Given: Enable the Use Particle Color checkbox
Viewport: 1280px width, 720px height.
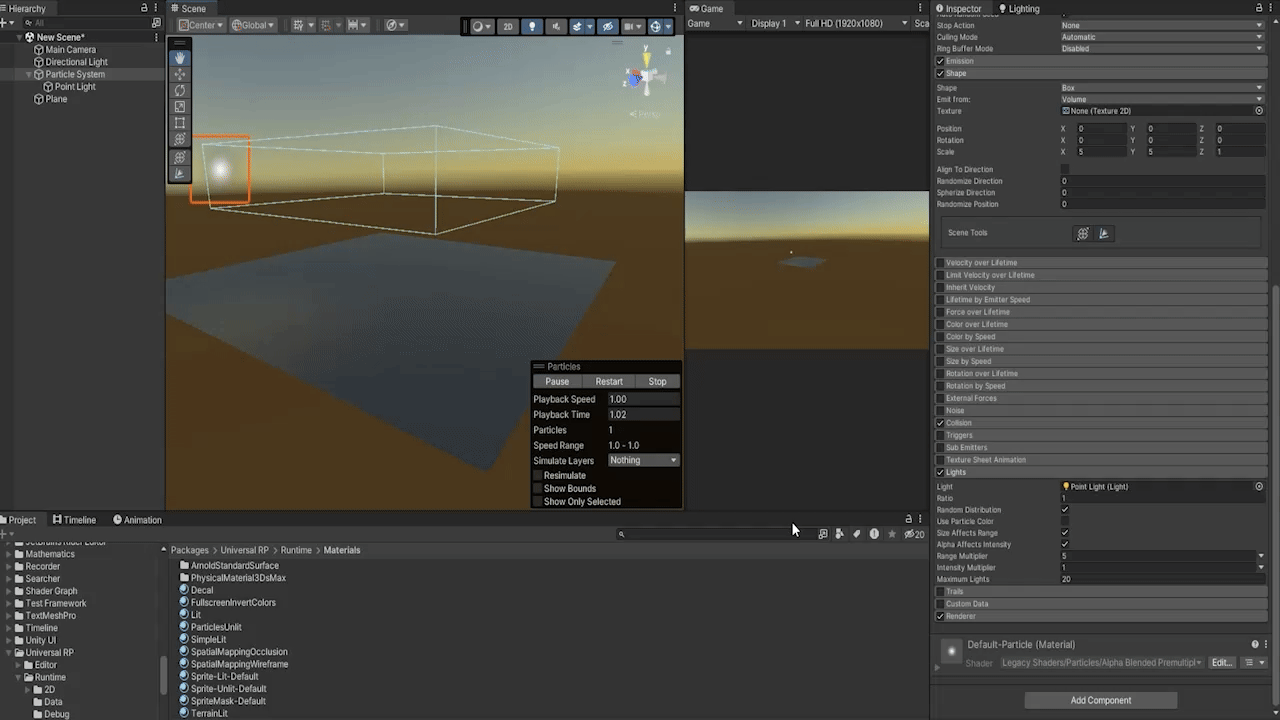Looking at the screenshot, I should [x=1065, y=521].
